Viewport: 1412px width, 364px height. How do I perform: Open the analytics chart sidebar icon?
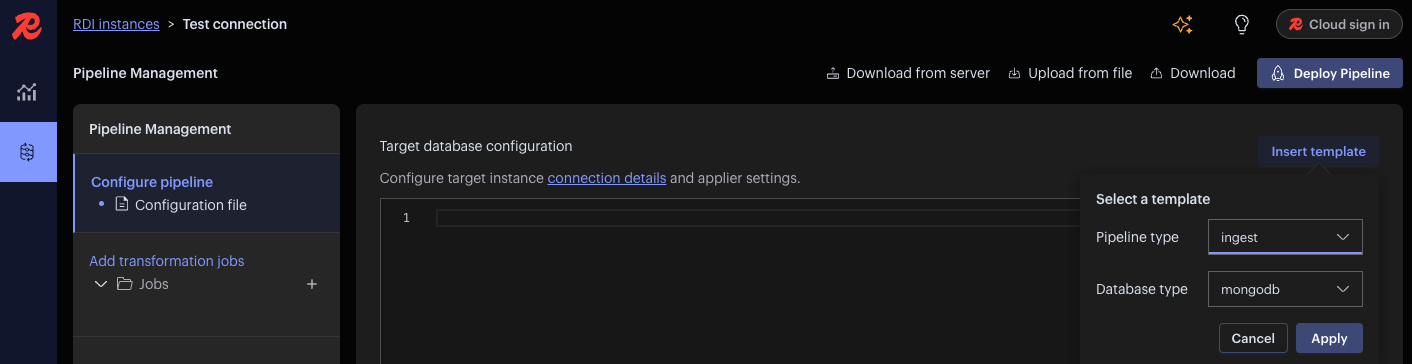point(27,93)
